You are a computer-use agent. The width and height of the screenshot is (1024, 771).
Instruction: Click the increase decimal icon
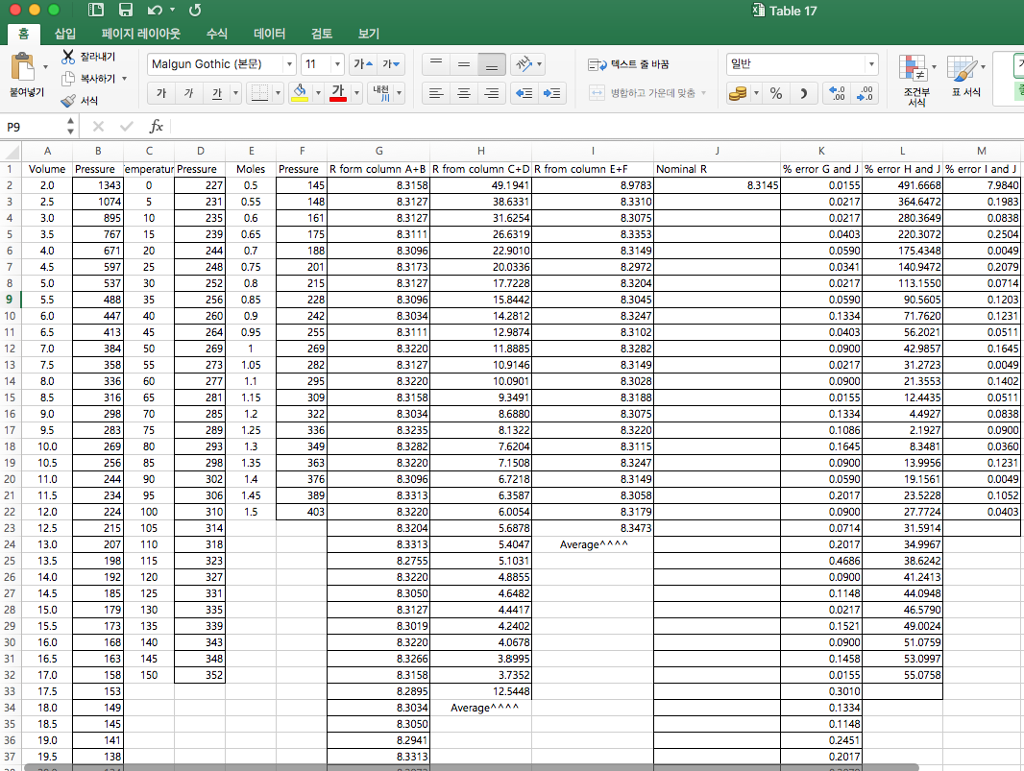837,93
